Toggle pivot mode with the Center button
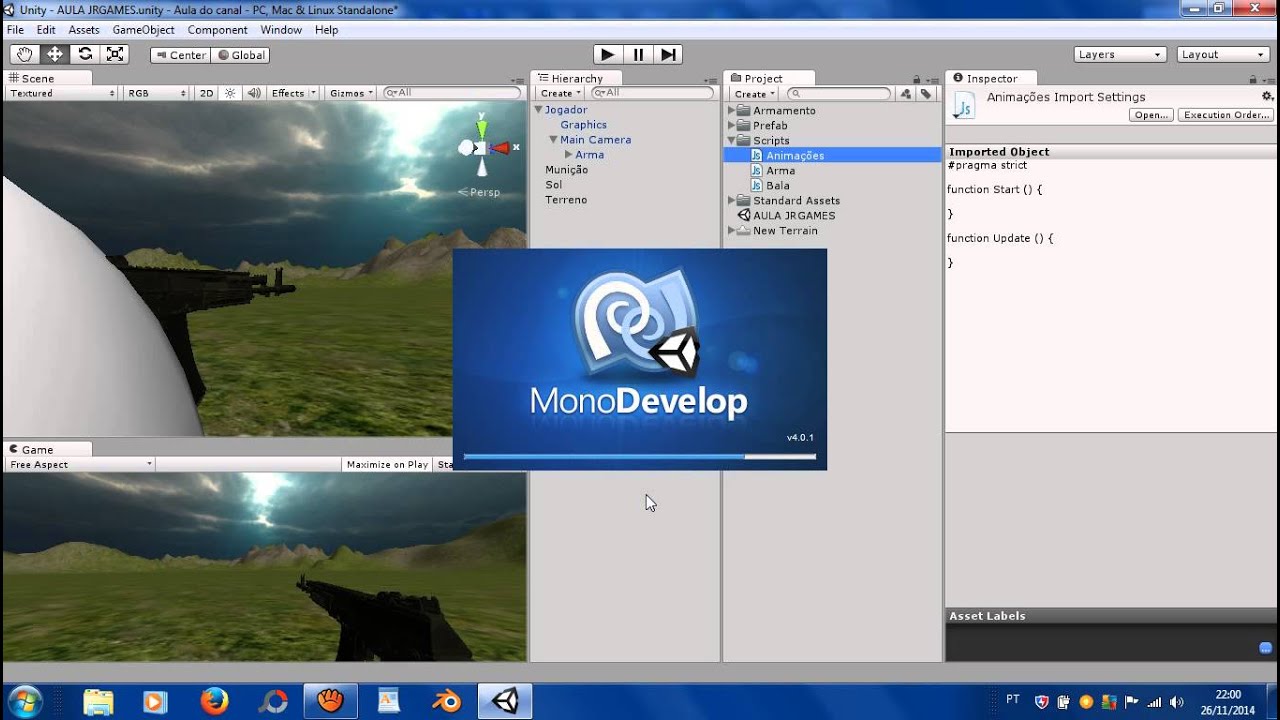Viewport: 1280px width, 720px height. pos(181,55)
